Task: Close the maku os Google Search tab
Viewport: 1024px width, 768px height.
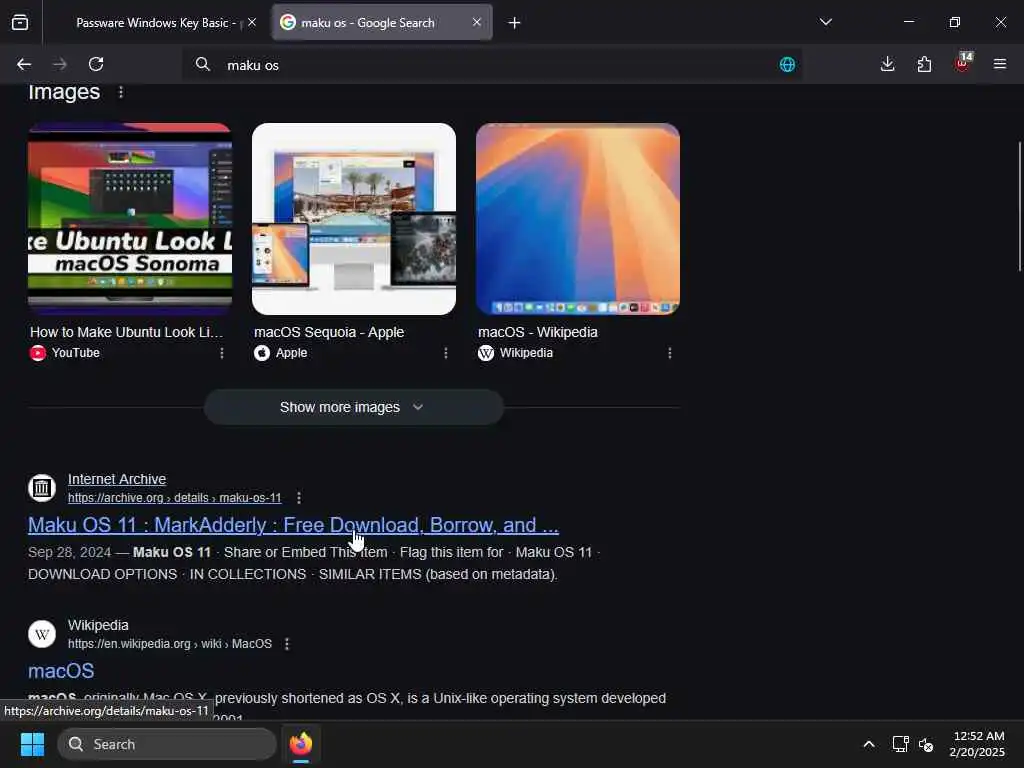Action: coord(477,22)
